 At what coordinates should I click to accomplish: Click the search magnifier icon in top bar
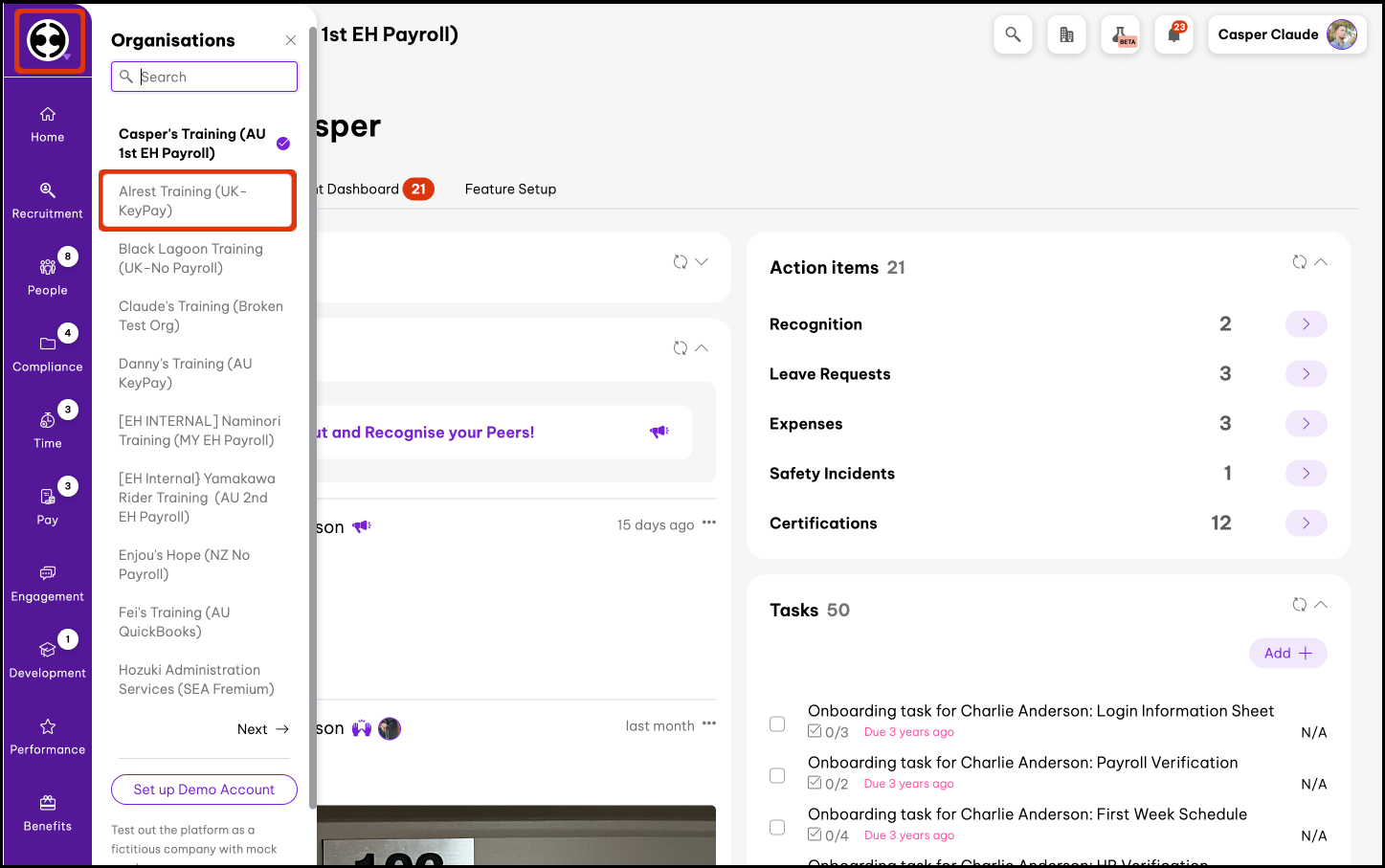[x=1013, y=35]
